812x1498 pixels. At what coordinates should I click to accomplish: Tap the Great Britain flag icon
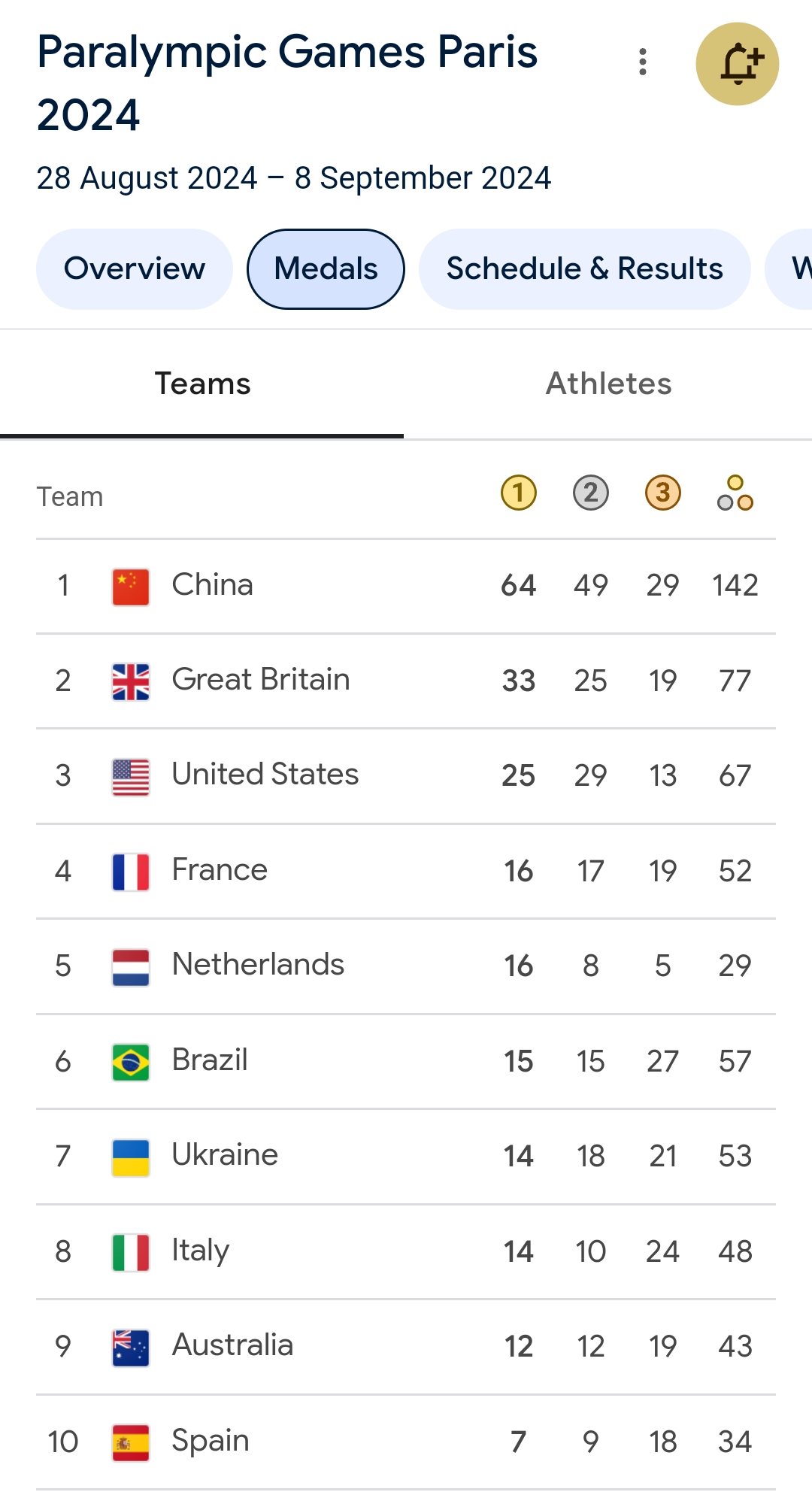pyautogui.click(x=131, y=681)
